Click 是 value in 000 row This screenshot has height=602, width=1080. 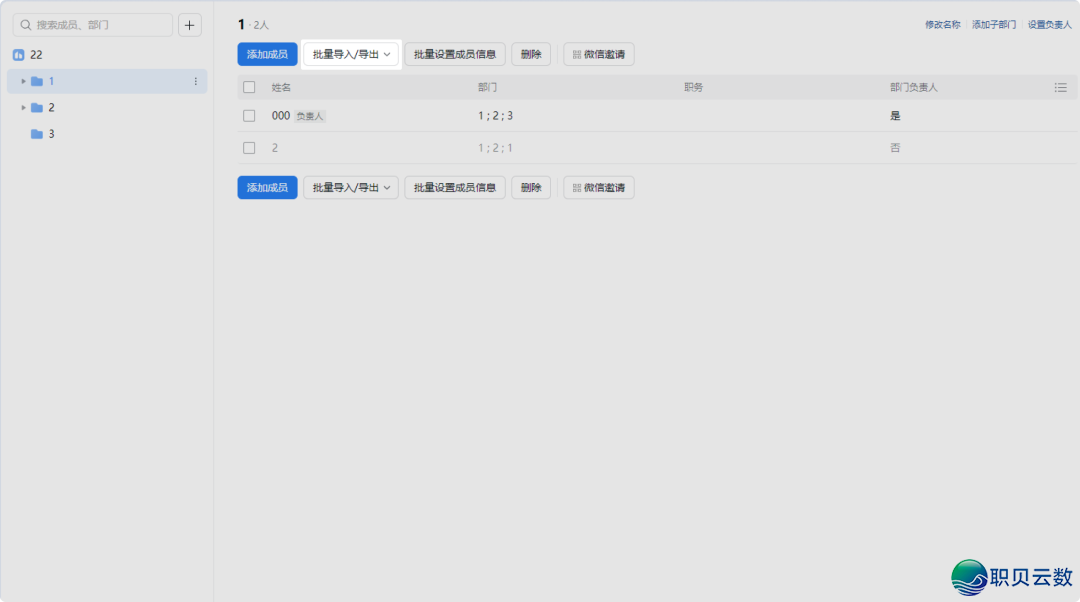point(895,116)
